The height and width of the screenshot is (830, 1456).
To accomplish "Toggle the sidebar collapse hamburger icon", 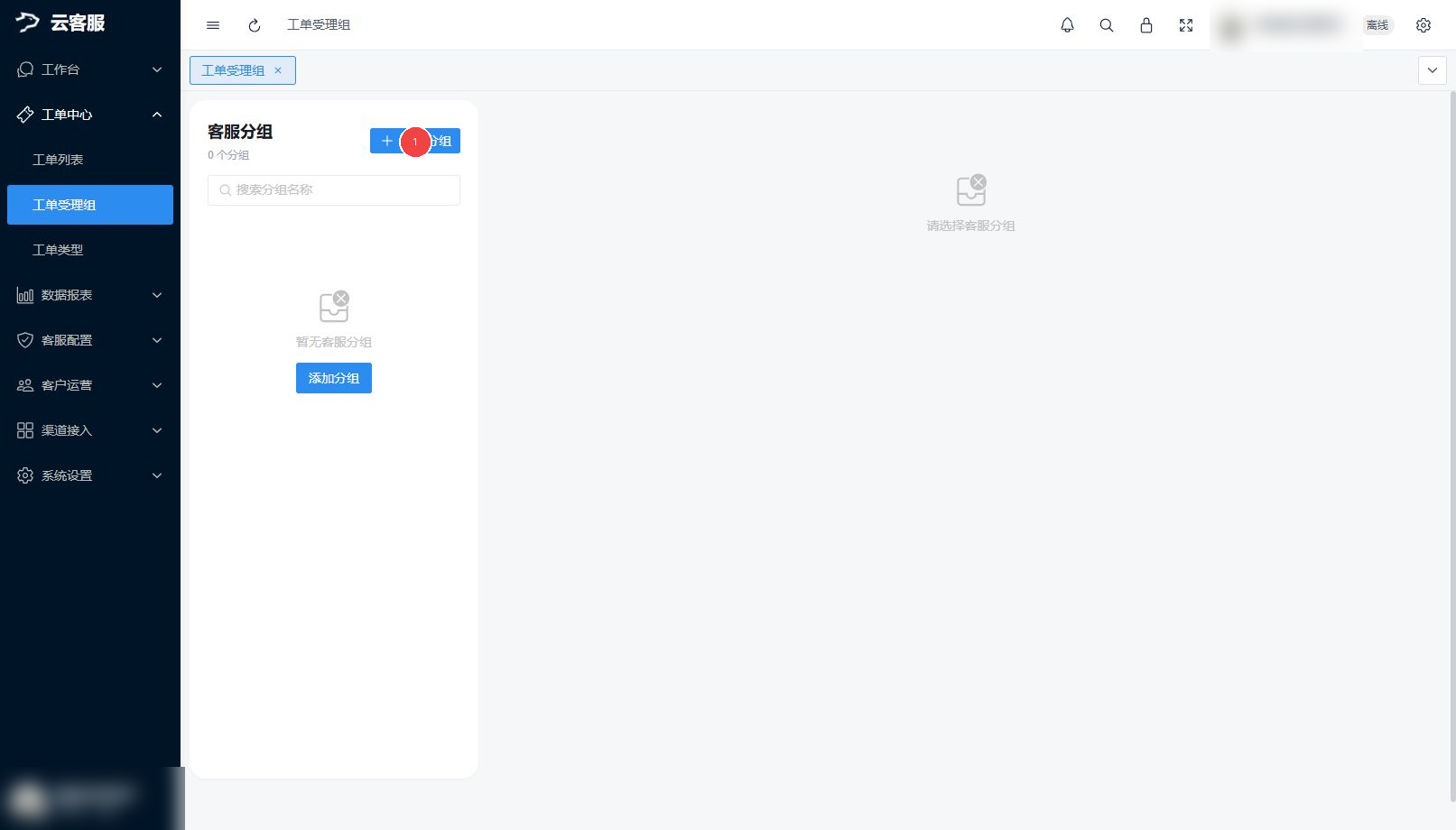I will 213,25.
